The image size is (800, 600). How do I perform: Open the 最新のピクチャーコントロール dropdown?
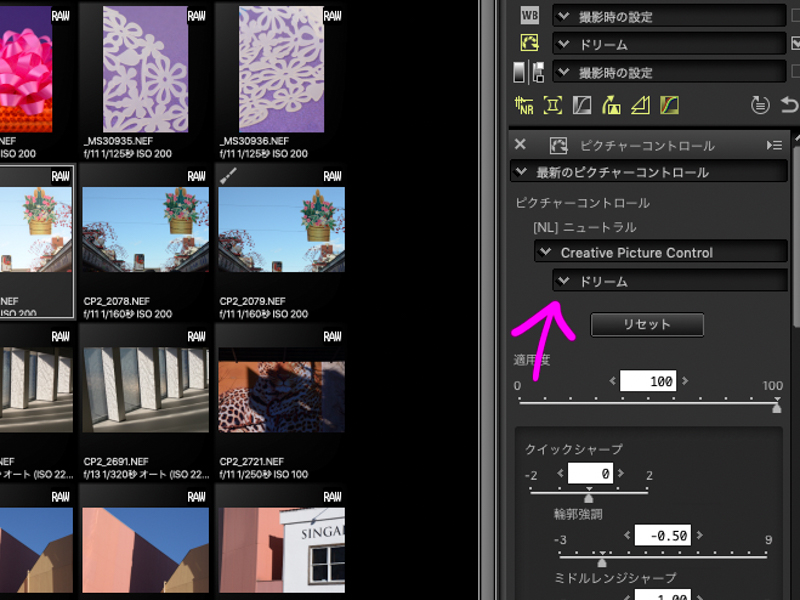(648, 172)
